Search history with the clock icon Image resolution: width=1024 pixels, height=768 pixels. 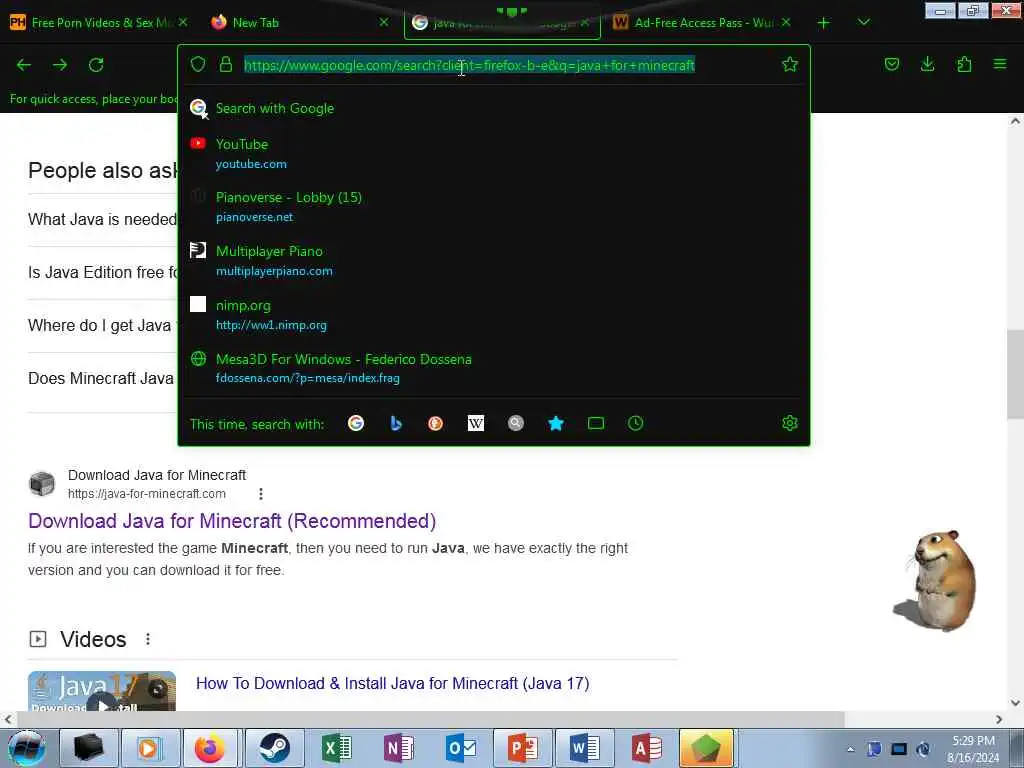635,423
